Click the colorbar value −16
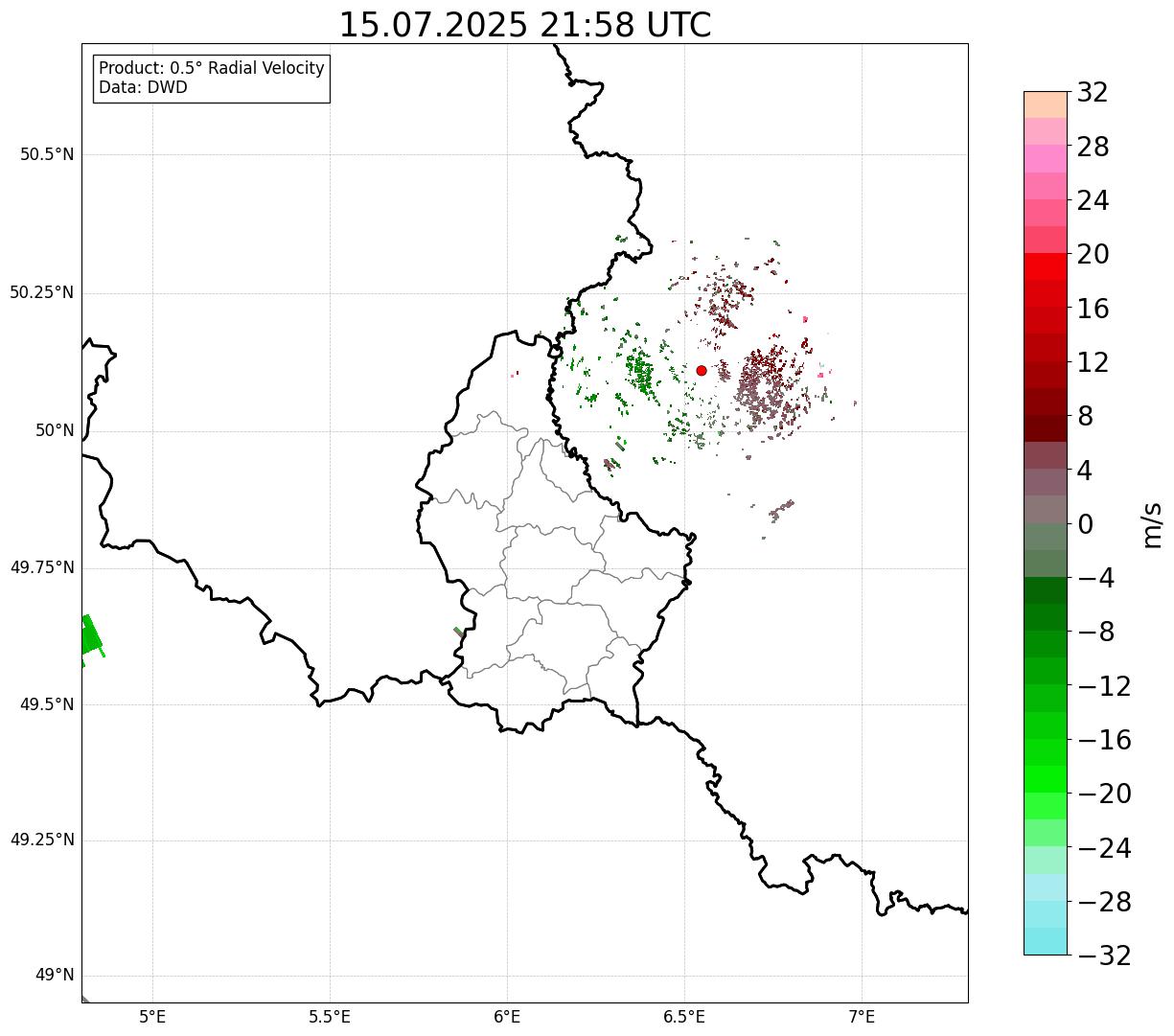The image size is (1174, 1036). (1104, 740)
